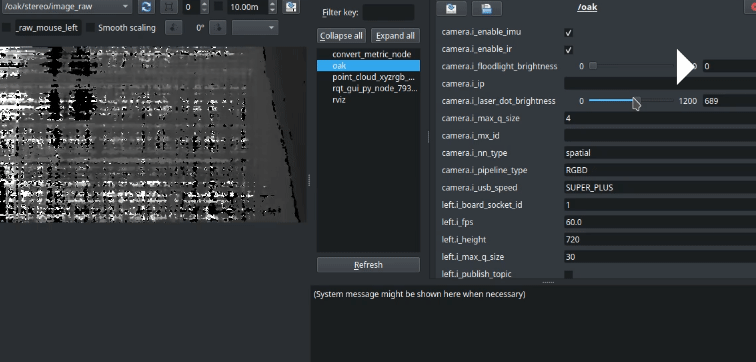756x362 pixels.
Task: Open the /oak/stereo/image_raw topic dropdown
Action: tap(67, 7)
